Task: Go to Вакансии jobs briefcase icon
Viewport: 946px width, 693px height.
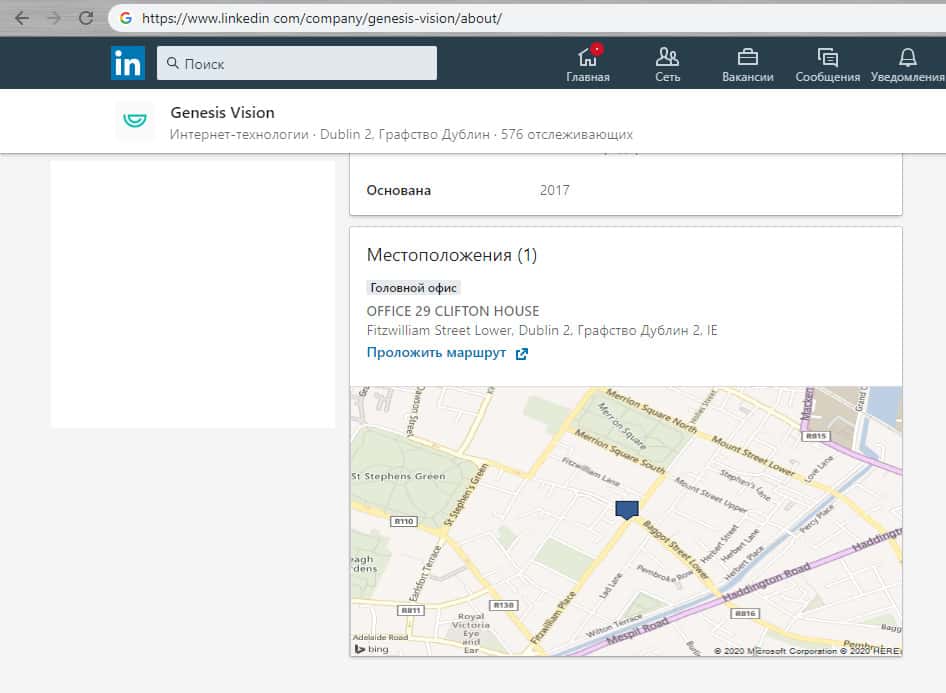Action: tap(747, 56)
